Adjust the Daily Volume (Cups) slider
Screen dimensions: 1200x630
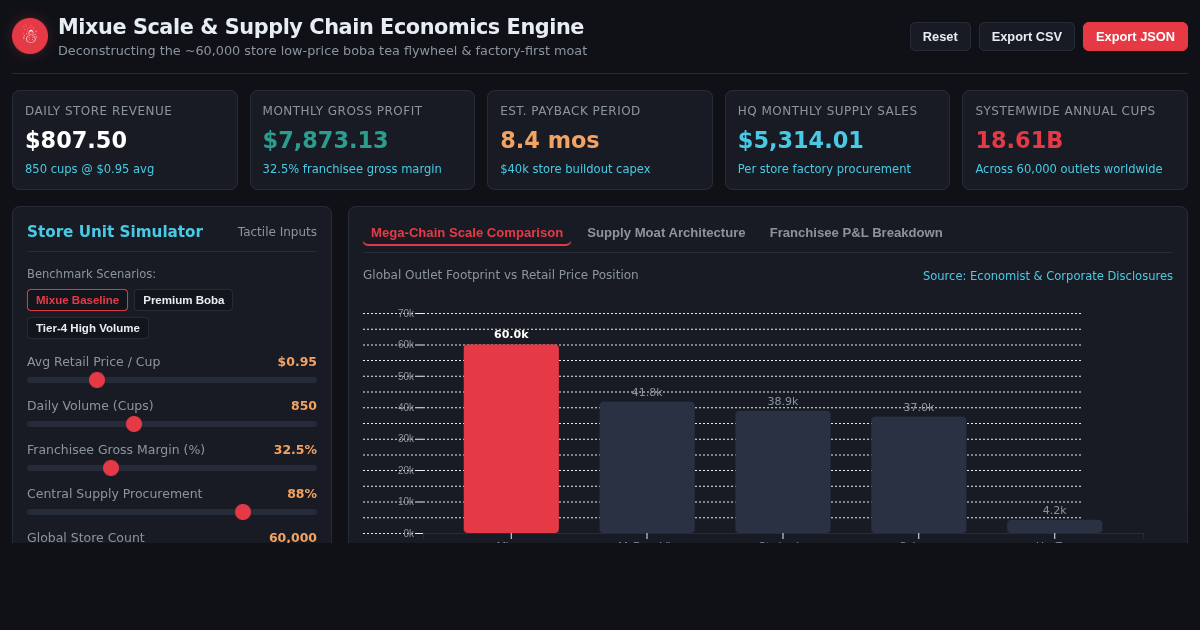[x=172, y=424]
